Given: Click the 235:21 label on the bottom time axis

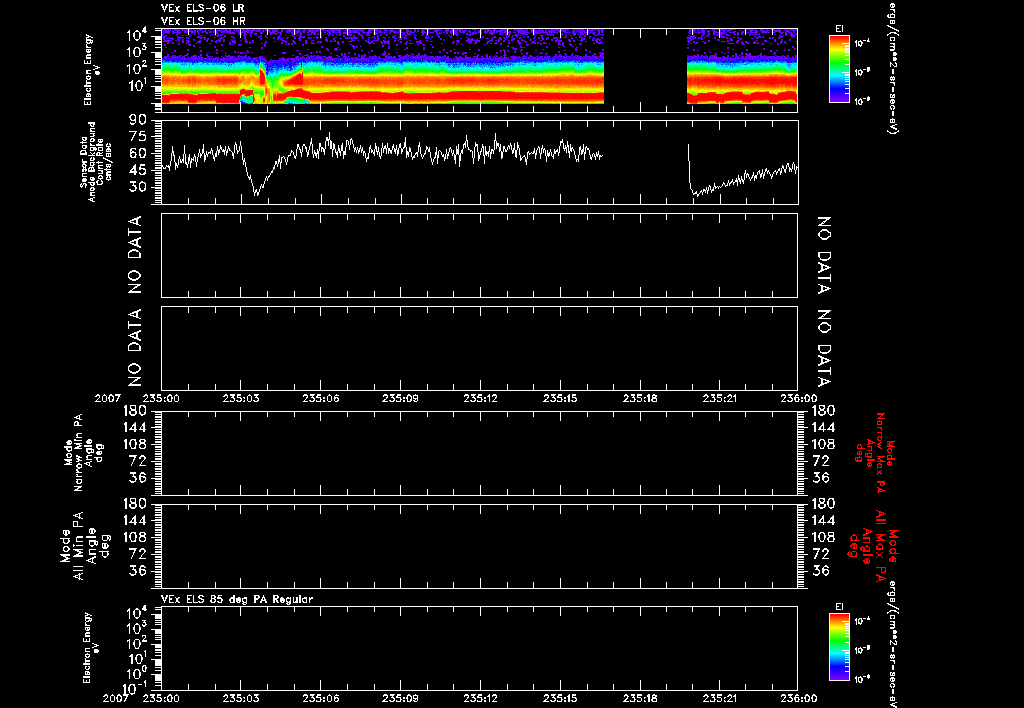Looking at the screenshot, I should (x=720, y=698).
